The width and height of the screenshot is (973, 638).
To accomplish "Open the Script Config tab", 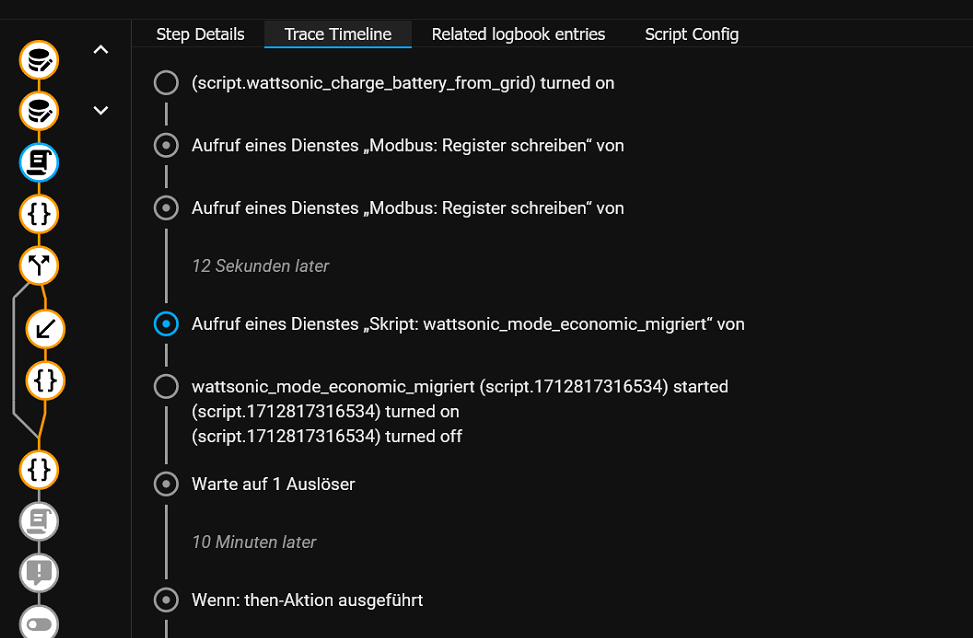I will (x=691, y=34).
